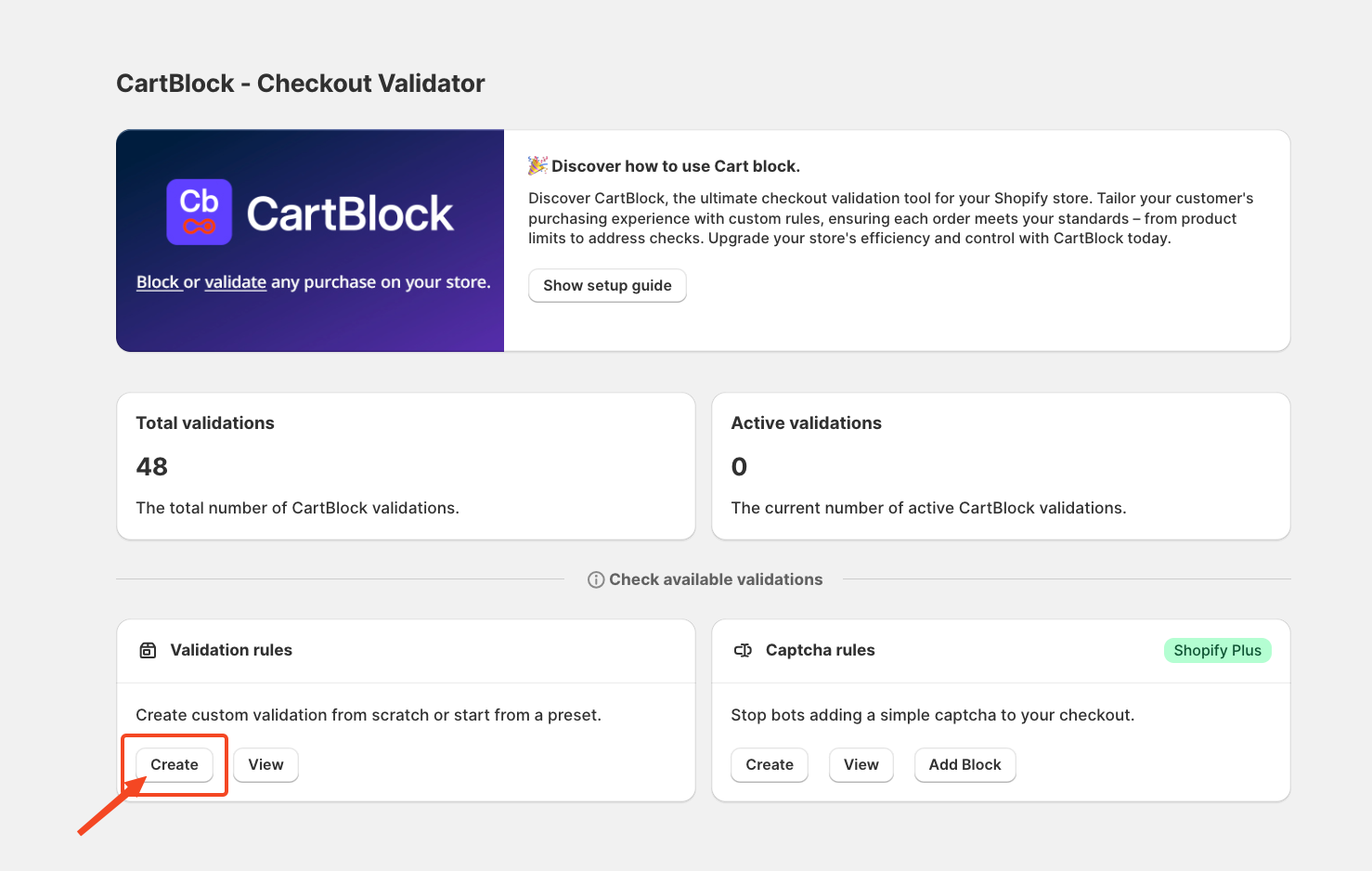Screen dimensions: 1372x871
Task: Click the Show setup guide button
Action: [607, 286]
